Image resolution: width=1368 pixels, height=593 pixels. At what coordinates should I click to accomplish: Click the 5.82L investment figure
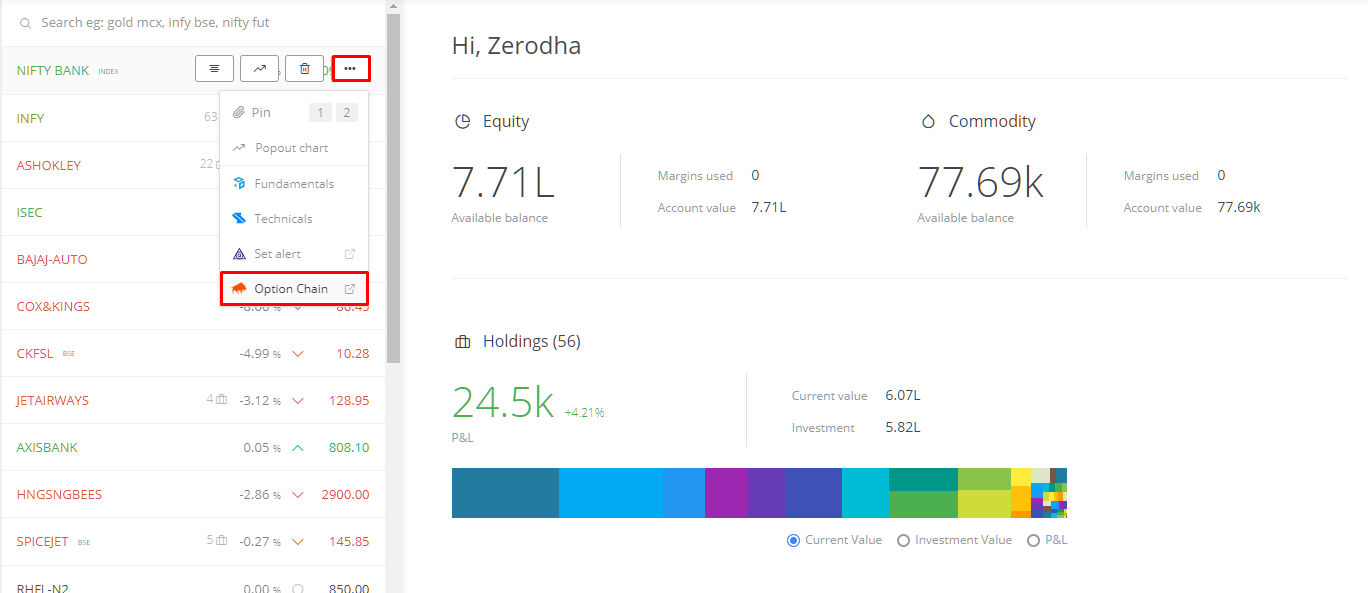(x=902, y=427)
